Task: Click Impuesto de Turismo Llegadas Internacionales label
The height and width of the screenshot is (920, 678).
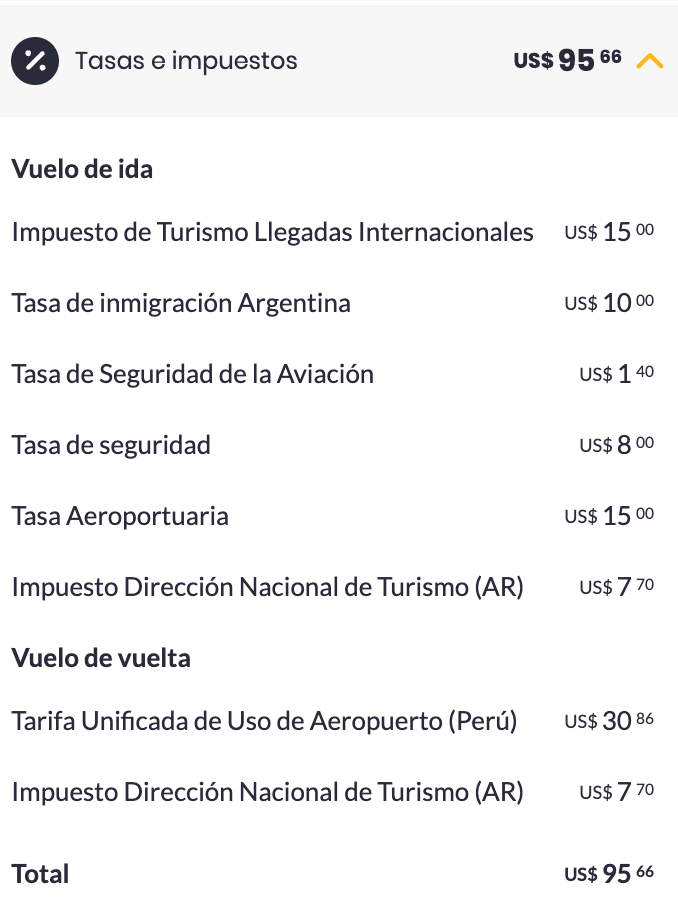Action: (272, 232)
